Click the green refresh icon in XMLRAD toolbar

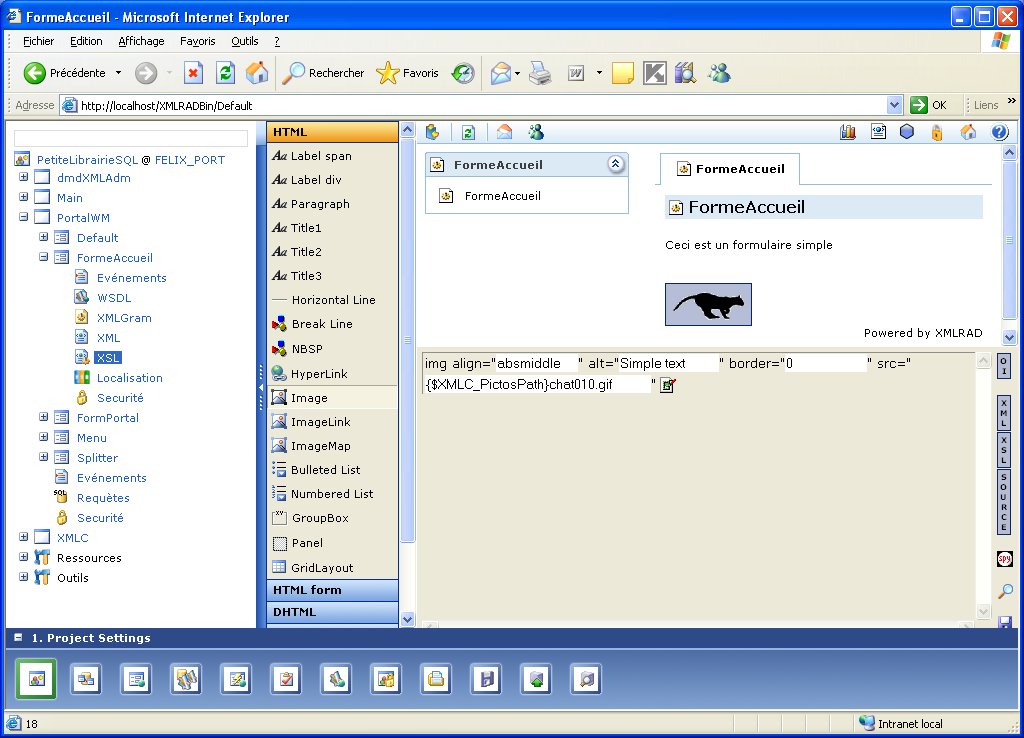point(467,132)
